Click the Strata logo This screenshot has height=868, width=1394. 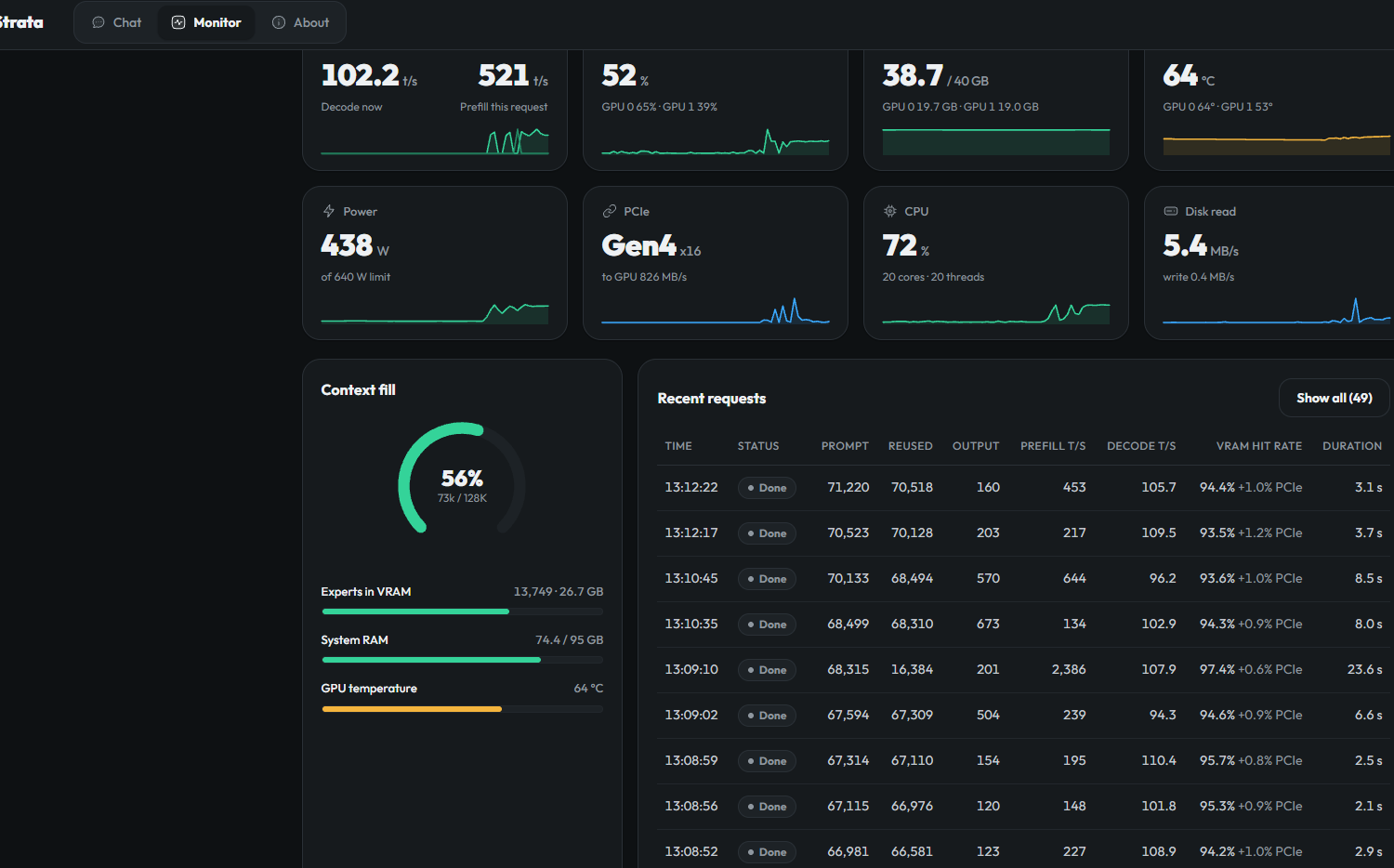pos(21,22)
